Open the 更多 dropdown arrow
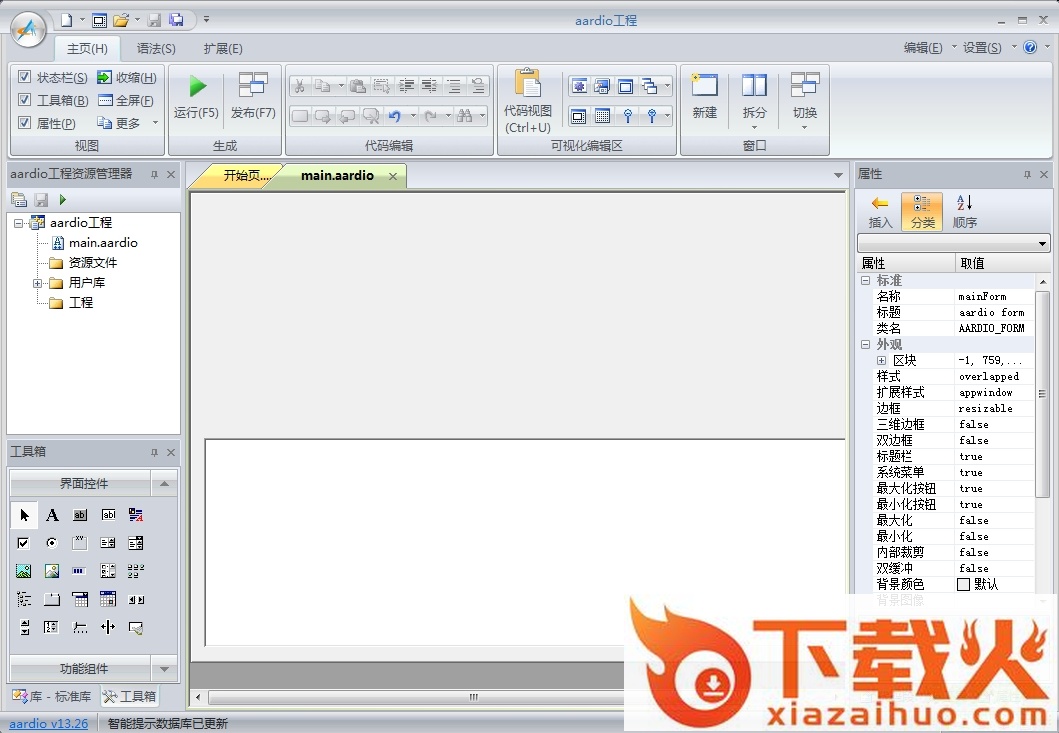The width and height of the screenshot is (1059, 733). pos(155,123)
